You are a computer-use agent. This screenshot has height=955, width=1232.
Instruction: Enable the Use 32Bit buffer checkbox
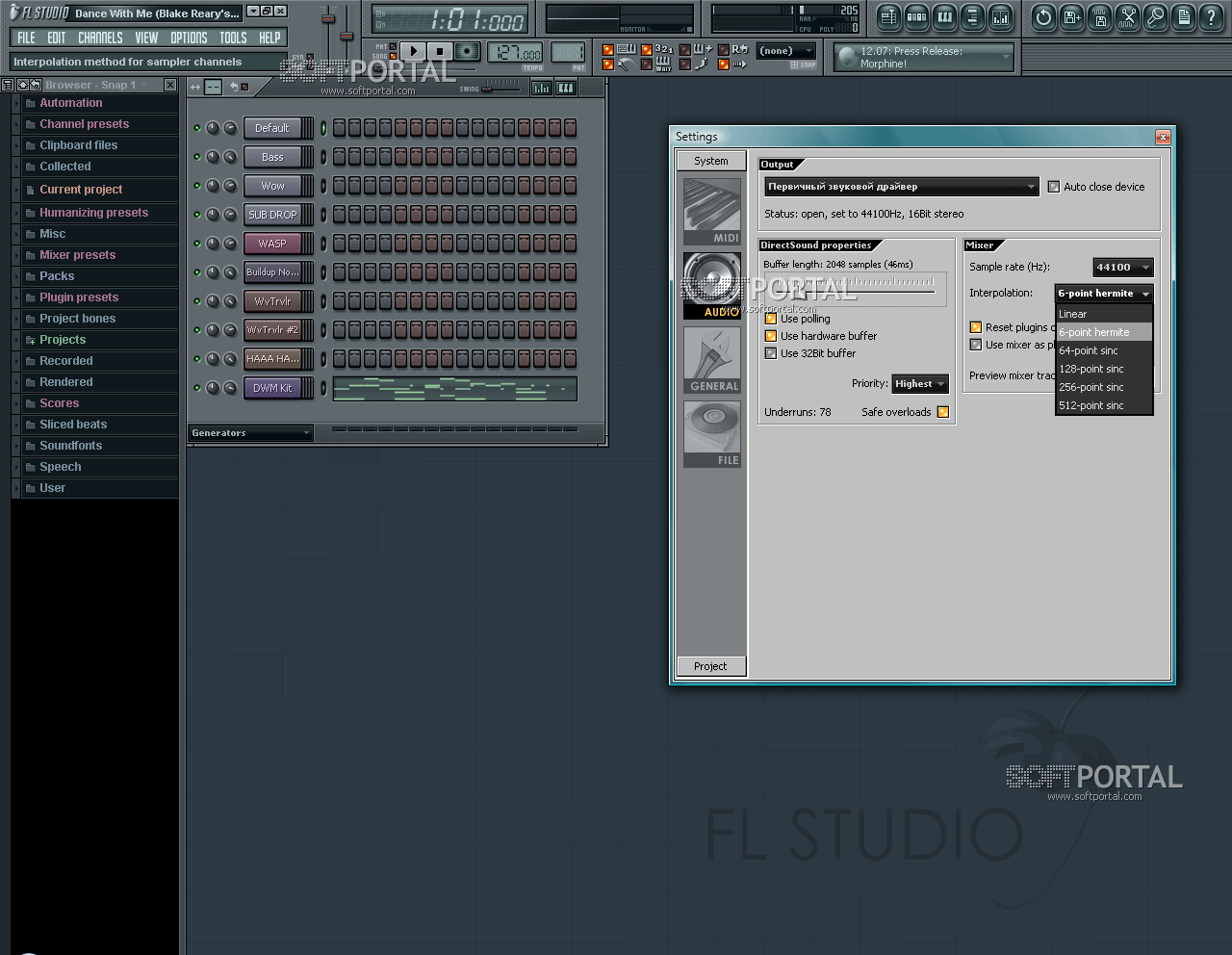(771, 353)
